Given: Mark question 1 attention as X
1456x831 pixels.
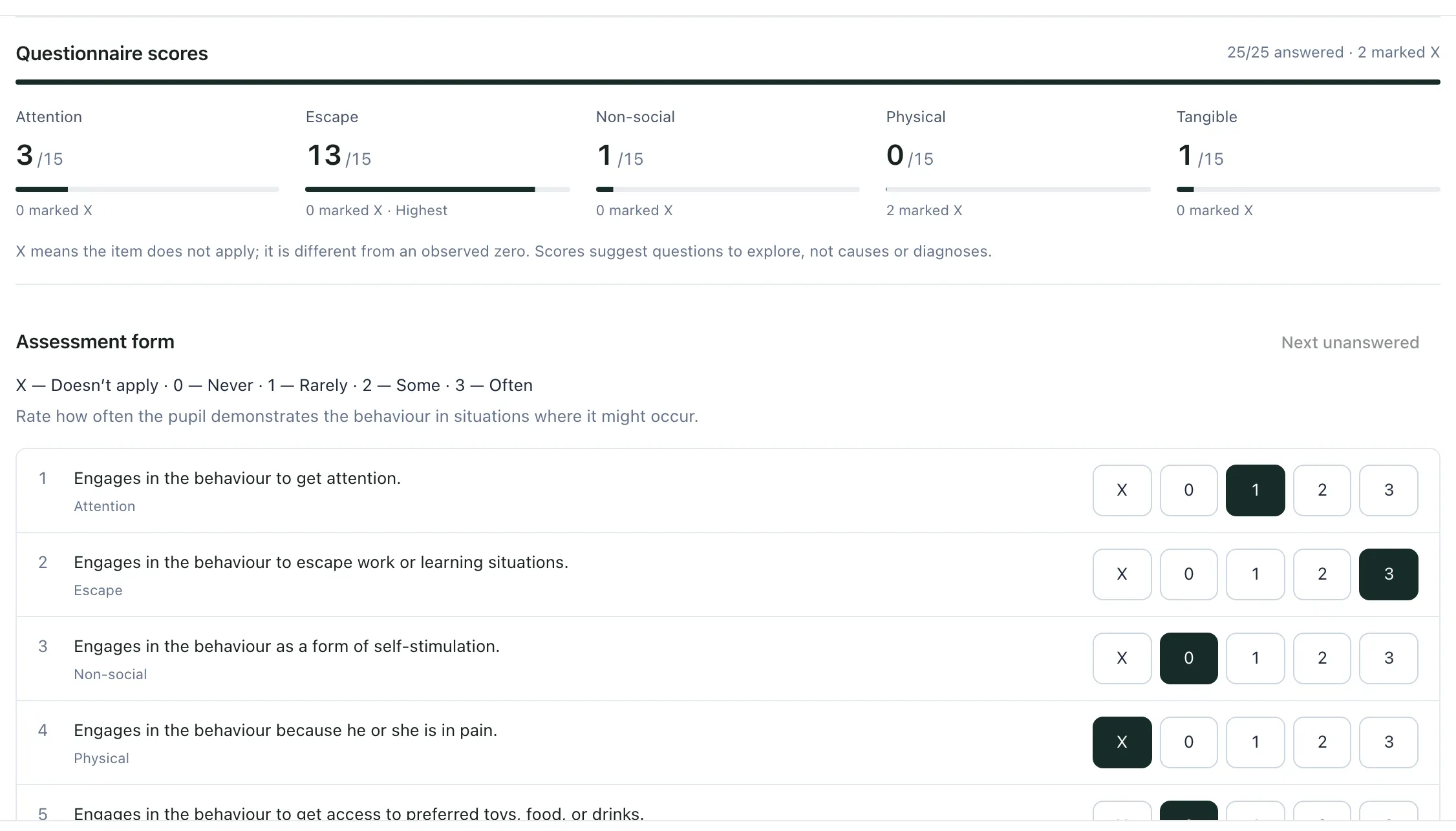Looking at the screenshot, I should [x=1122, y=490].
